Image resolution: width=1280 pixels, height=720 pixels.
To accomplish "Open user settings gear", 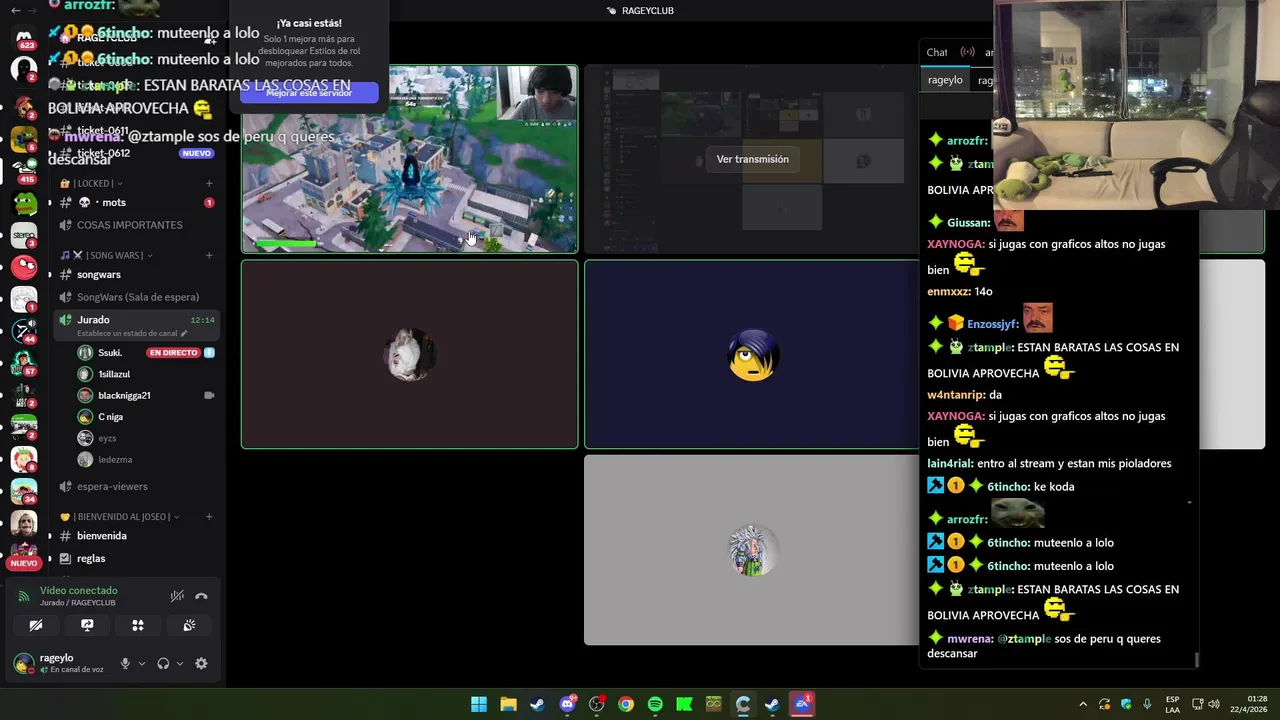I will (201, 663).
